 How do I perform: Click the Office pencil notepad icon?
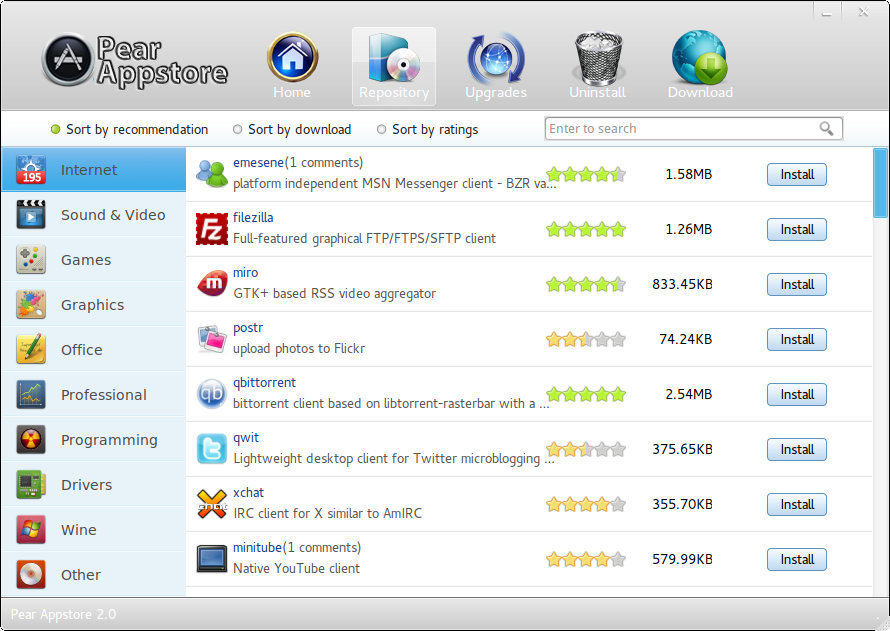[31, 349]
